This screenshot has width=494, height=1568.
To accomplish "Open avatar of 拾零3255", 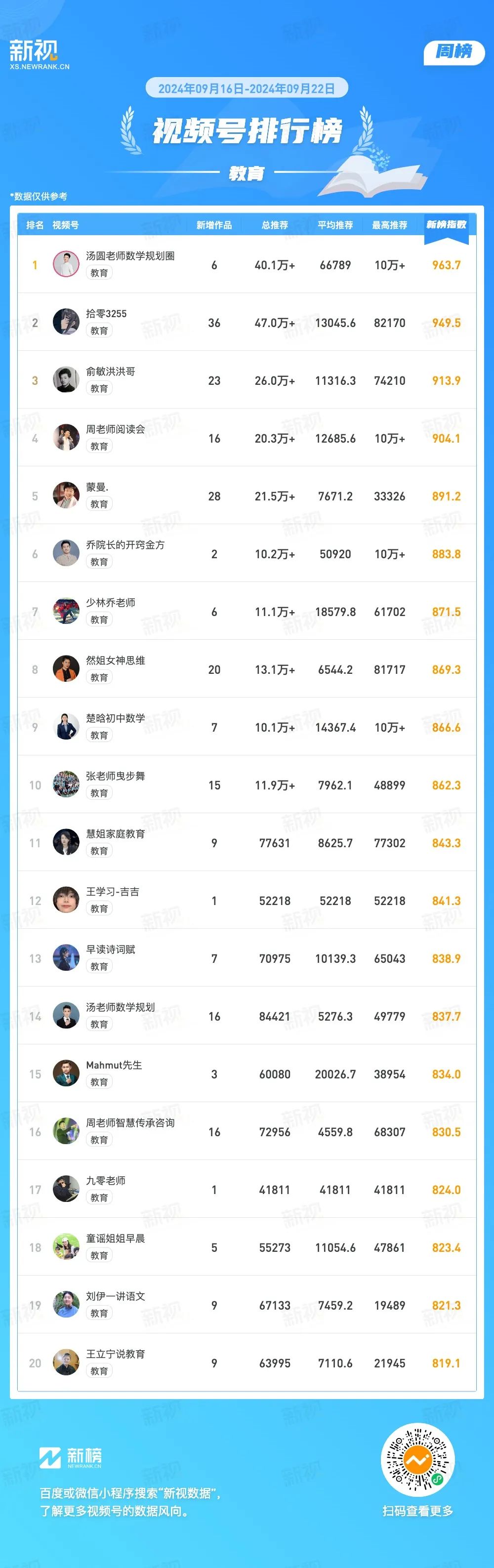I will coord(66,322).
